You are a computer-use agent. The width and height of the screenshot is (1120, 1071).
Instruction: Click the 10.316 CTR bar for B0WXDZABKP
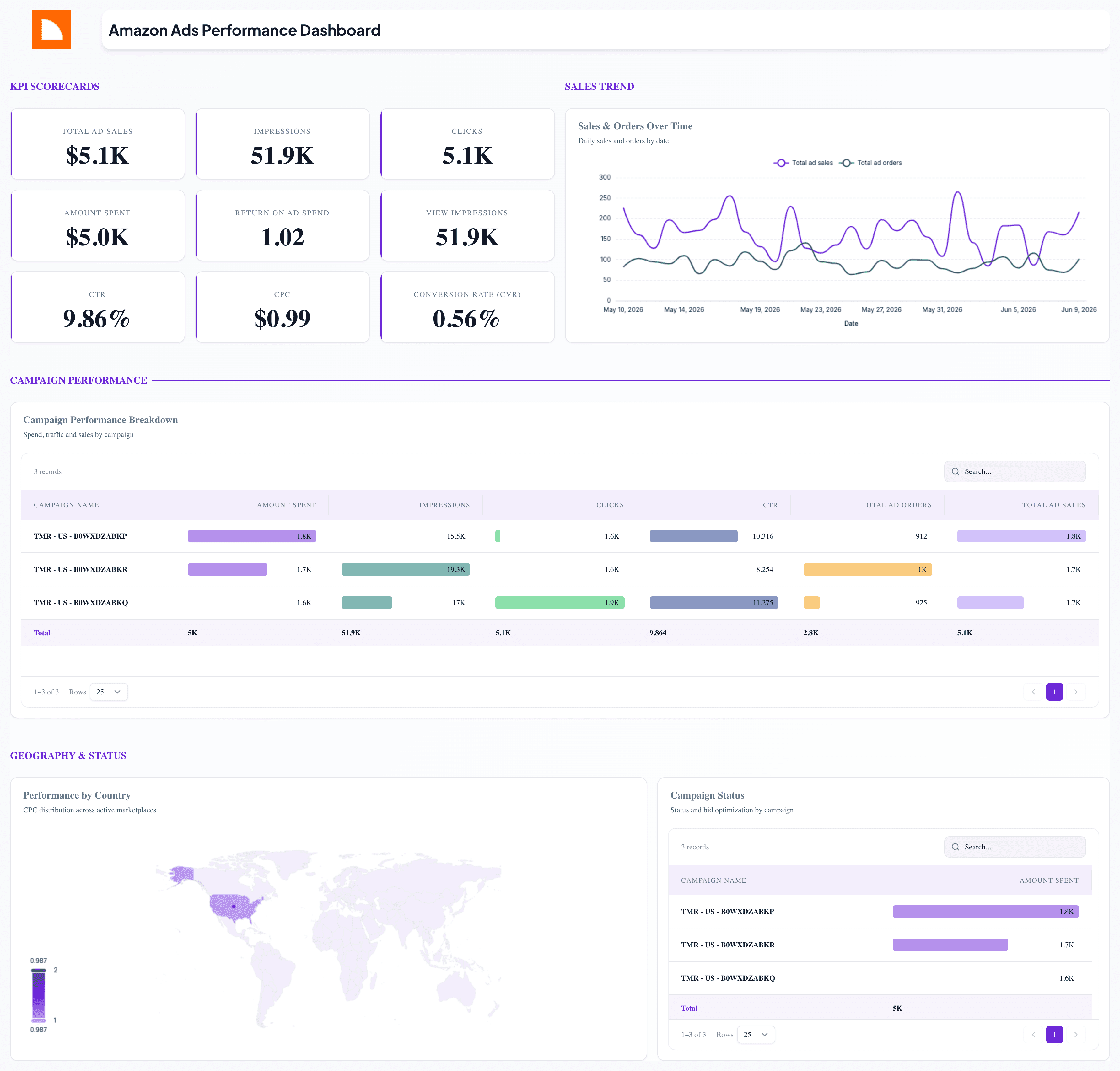click(693, 536)
